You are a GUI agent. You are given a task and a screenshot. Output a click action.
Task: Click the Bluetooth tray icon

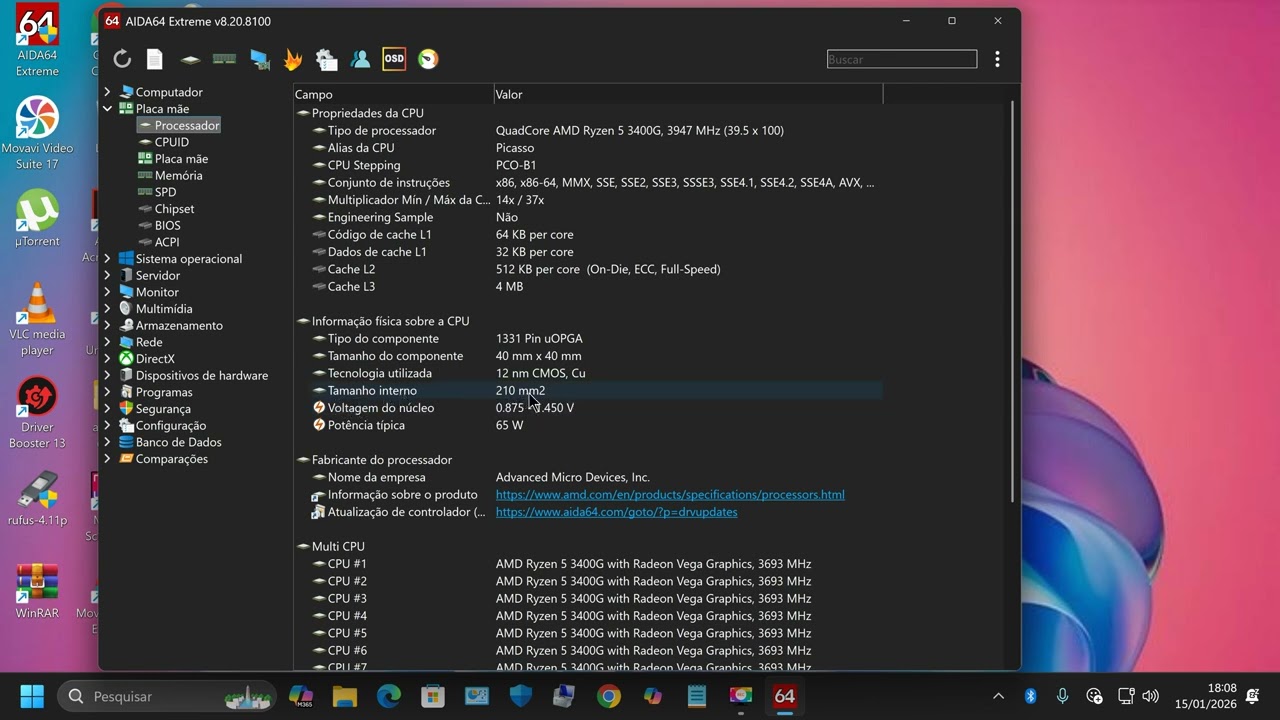tap(1030, 696)
